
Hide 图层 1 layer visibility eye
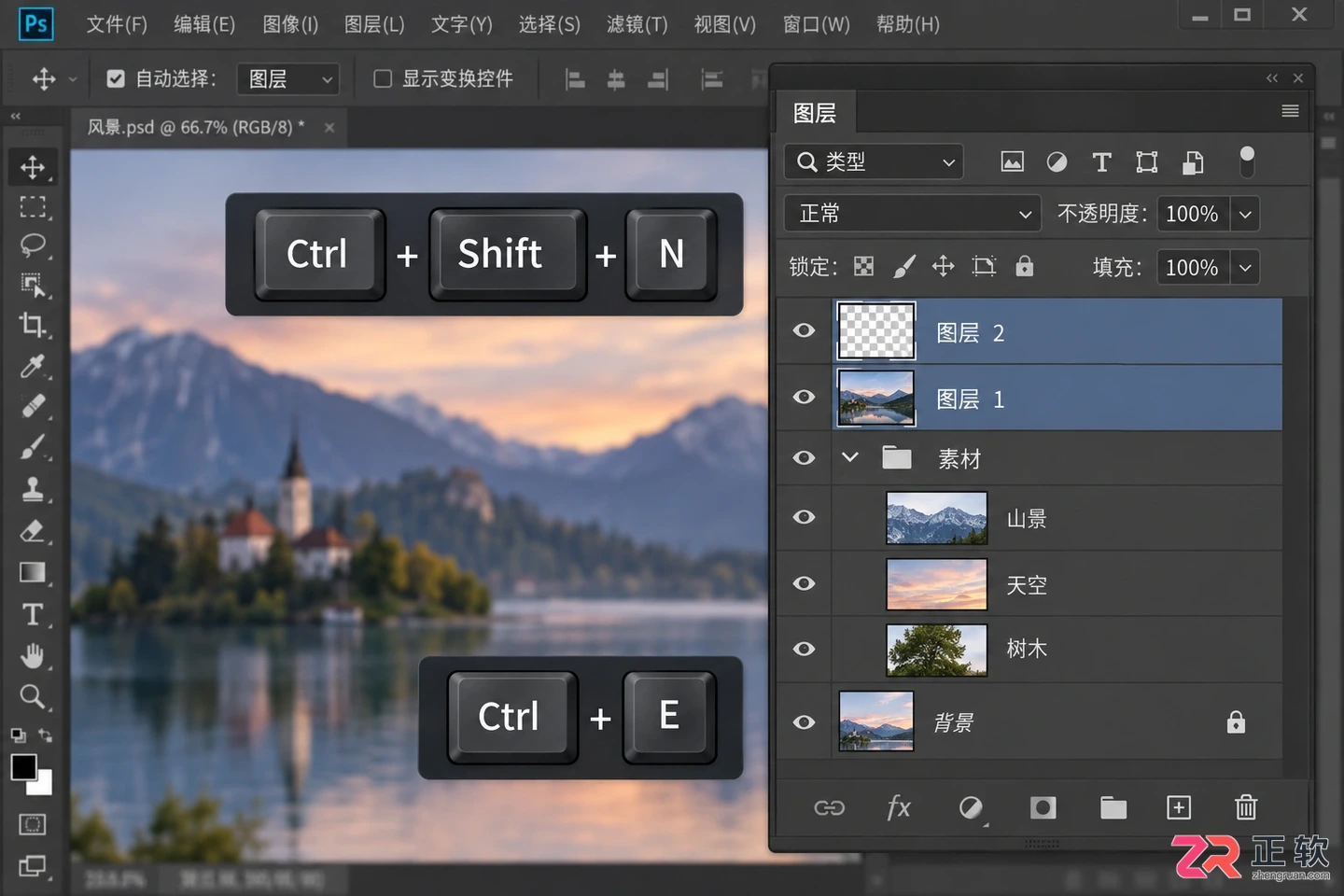coord(804,397)
